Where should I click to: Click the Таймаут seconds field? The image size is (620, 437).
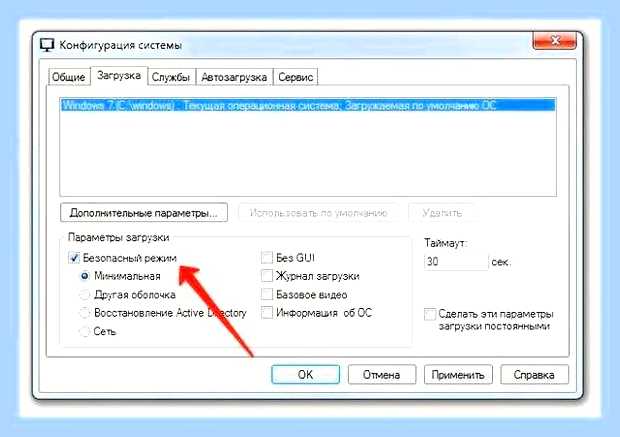point(456,262)
